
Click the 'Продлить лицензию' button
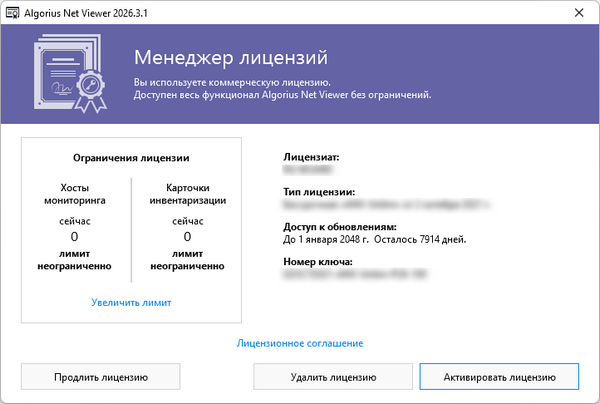[x=101, y=377]
